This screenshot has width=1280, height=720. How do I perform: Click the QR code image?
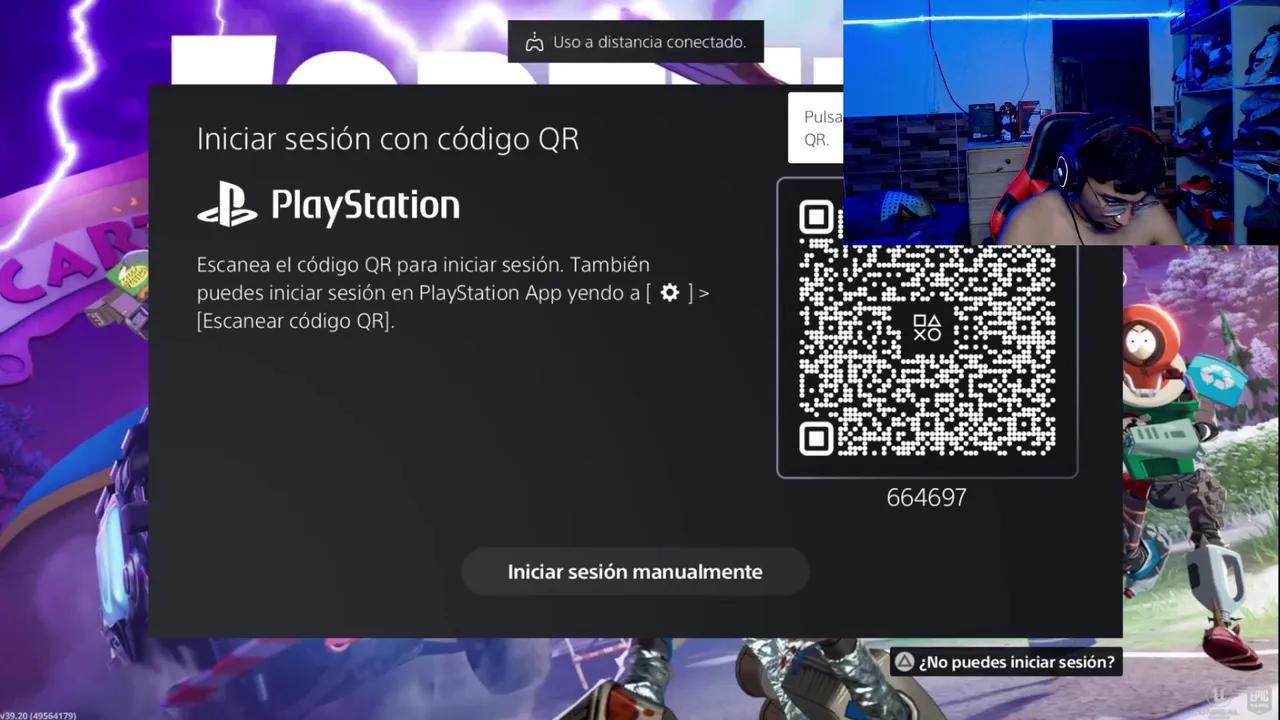[x=927, y=327]
